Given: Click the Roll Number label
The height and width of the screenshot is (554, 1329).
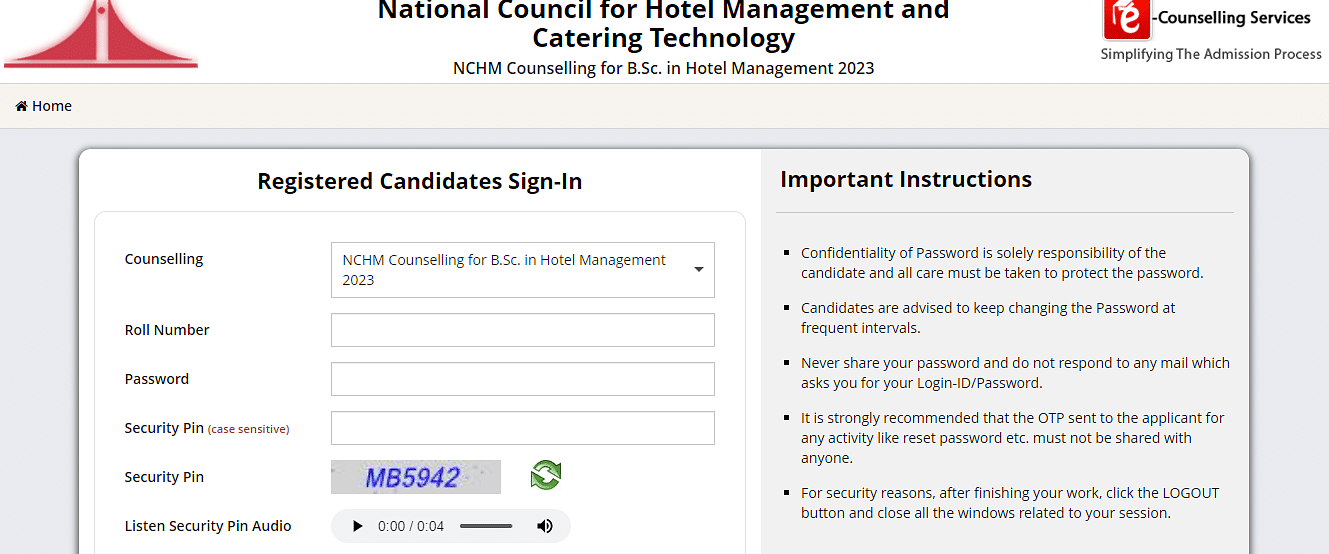Looking at the screenshot, I should [x=167, y=330].
